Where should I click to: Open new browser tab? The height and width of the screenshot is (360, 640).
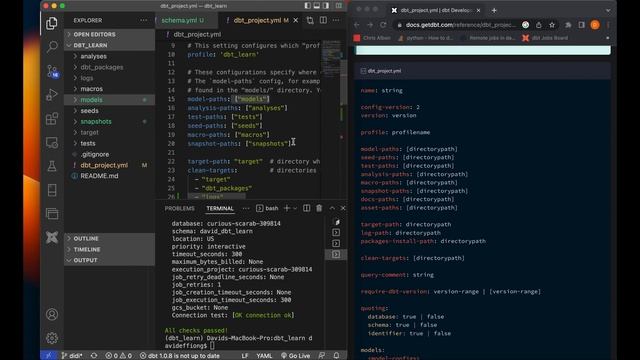(x=494, y=10)
